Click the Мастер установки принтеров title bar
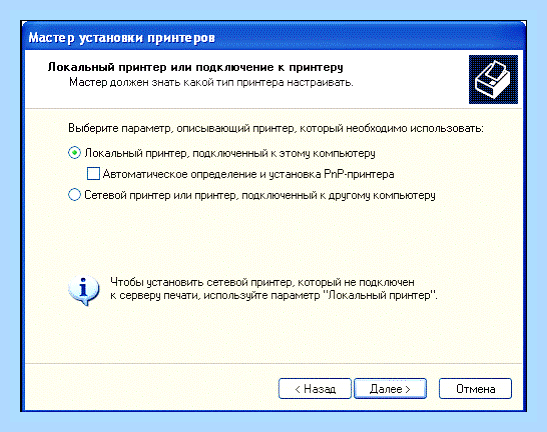Image resolution: width=547 pixels, height=432 pixels. [x=274, y=37]
